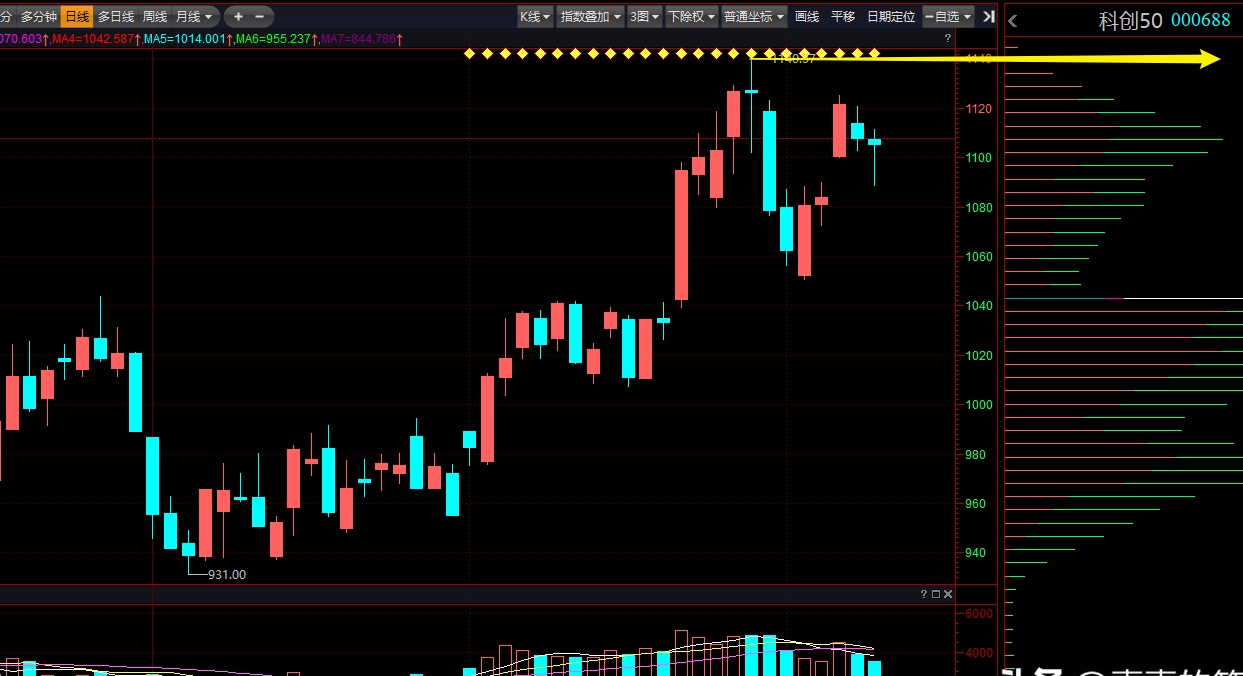This screenshot has height=676, width=1243.
Task: Zoom out chart with minus button
Action: pos(260,16)
